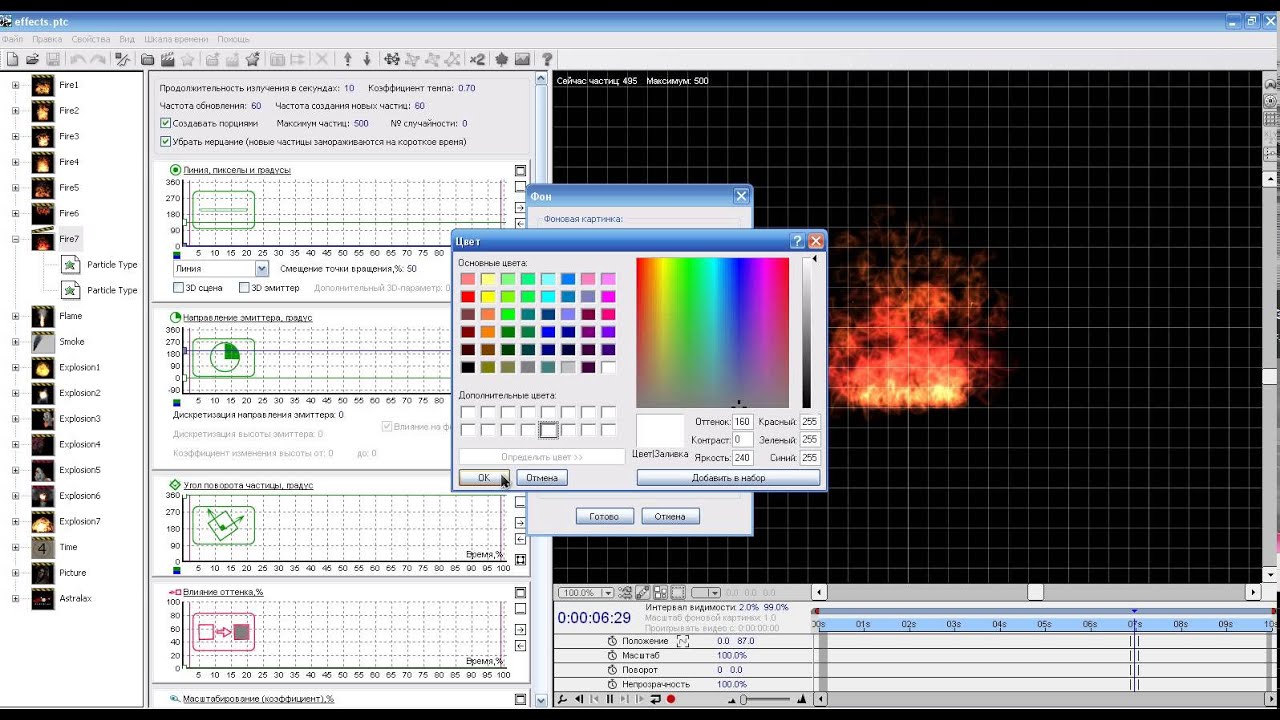This screenshot has width=1280, height=720.
Task: Open the Помощь menu
Action: coord(234,39)
